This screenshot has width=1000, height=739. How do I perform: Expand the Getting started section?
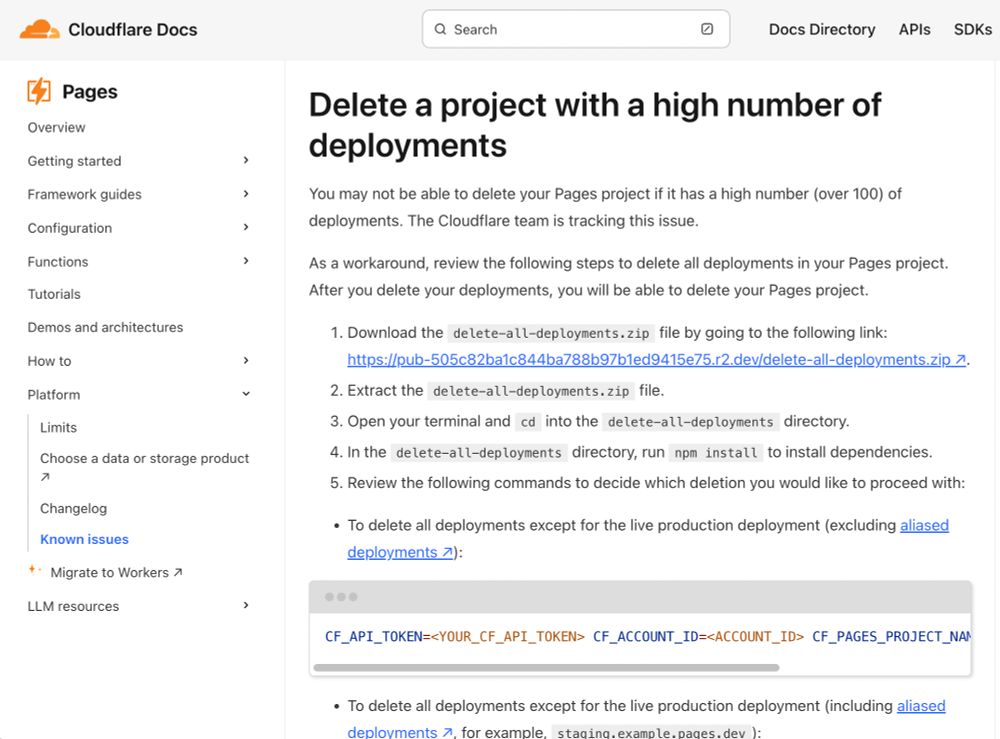pos(246,161)
